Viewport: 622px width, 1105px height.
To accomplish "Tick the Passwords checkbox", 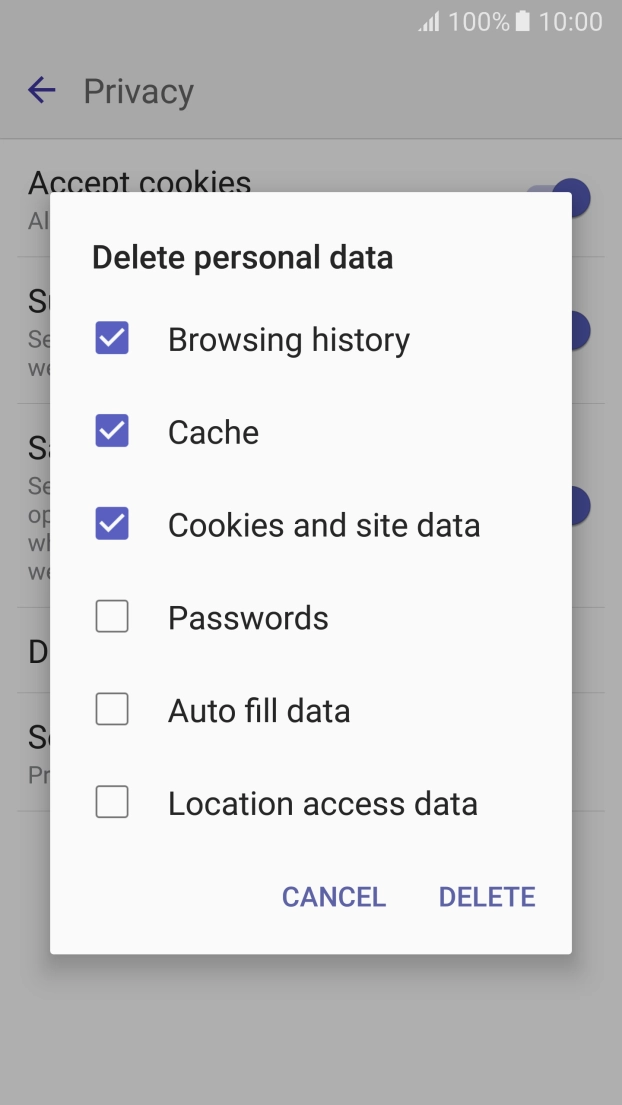I will click(x=112, y=618).
